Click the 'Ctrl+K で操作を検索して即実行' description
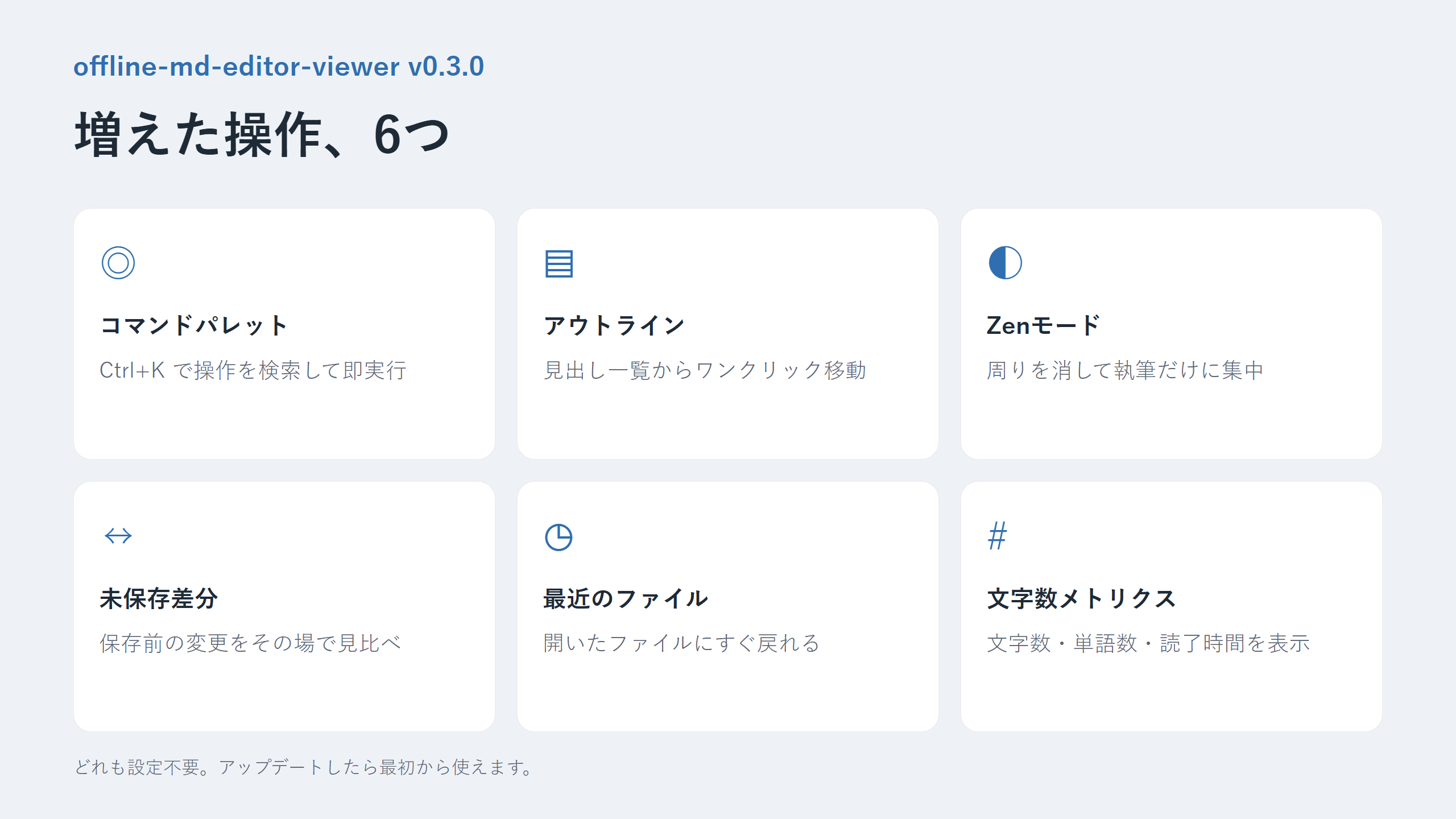This screenshot has width=1456, height=819. pyautogui.click(x=253, y=370)
